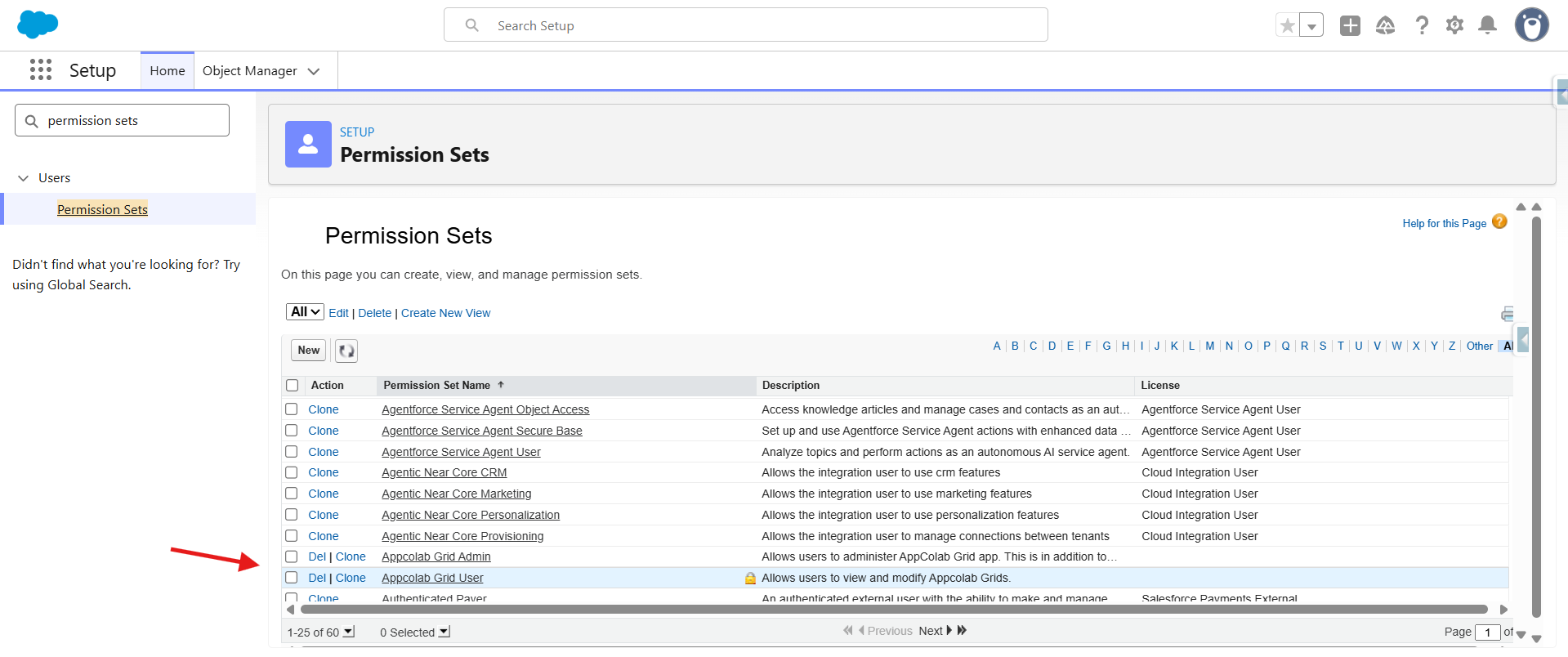This screenshot has height=657, width=1568.
Task: Check the Agentforce Service Agent User row
Action: click(x=292, y=451)
